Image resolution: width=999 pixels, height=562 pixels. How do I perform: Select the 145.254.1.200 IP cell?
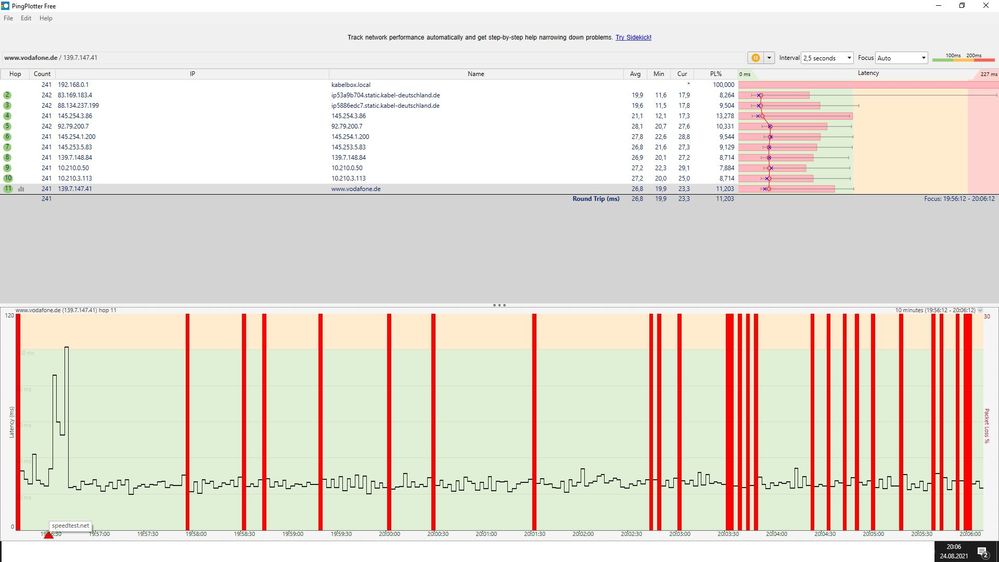tap(76, 137)
